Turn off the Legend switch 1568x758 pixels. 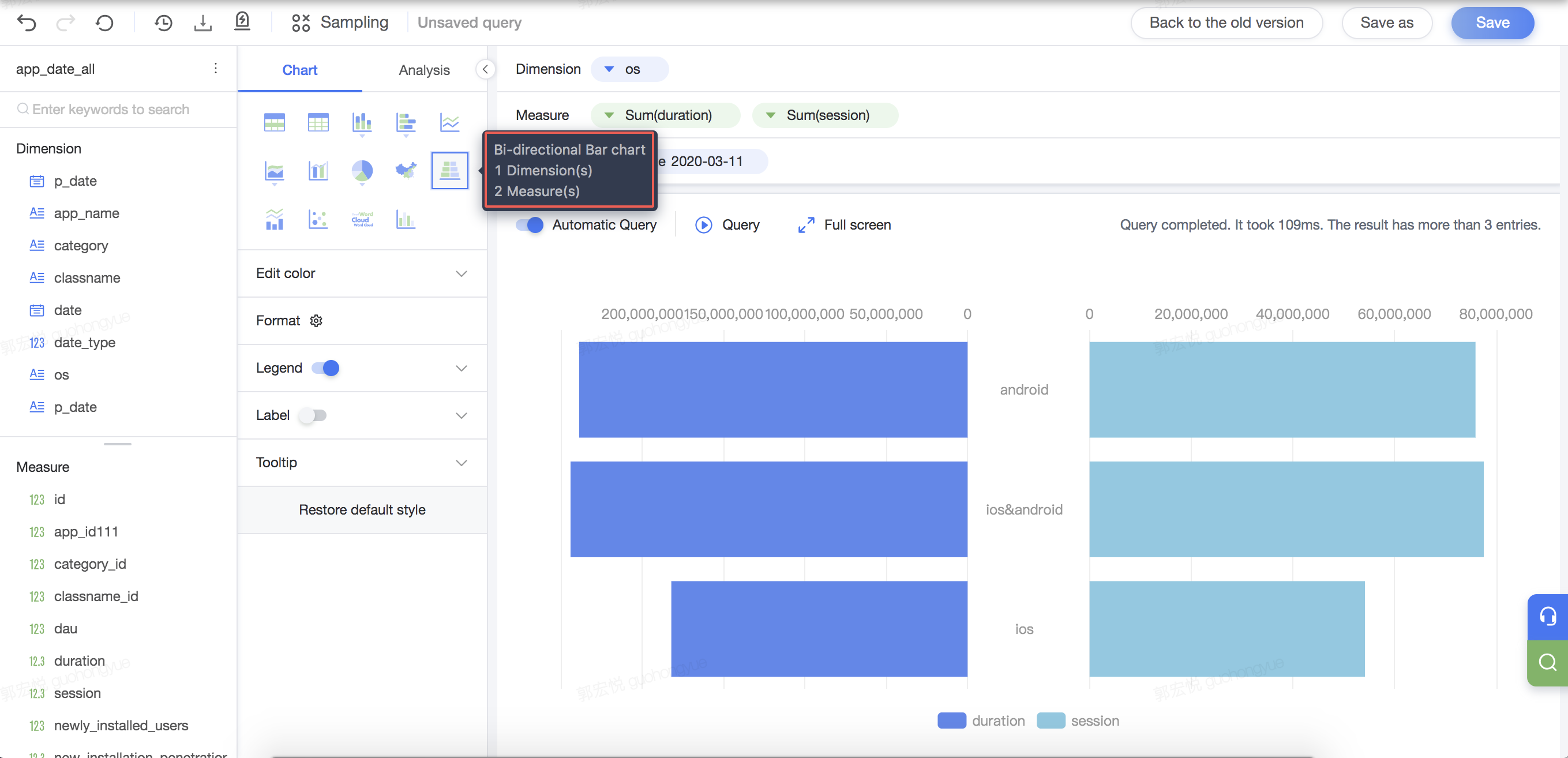pos(325,367)
